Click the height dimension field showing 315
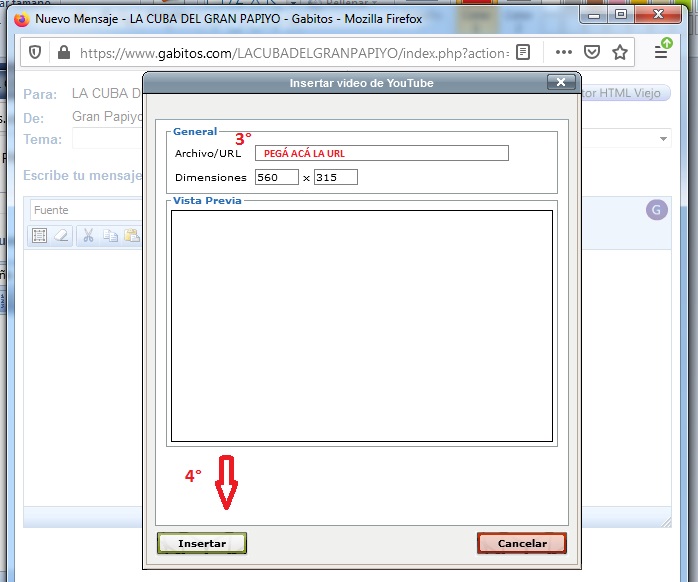Image resolution: width=698 pixels, height=582 pixels. (335, 177)
